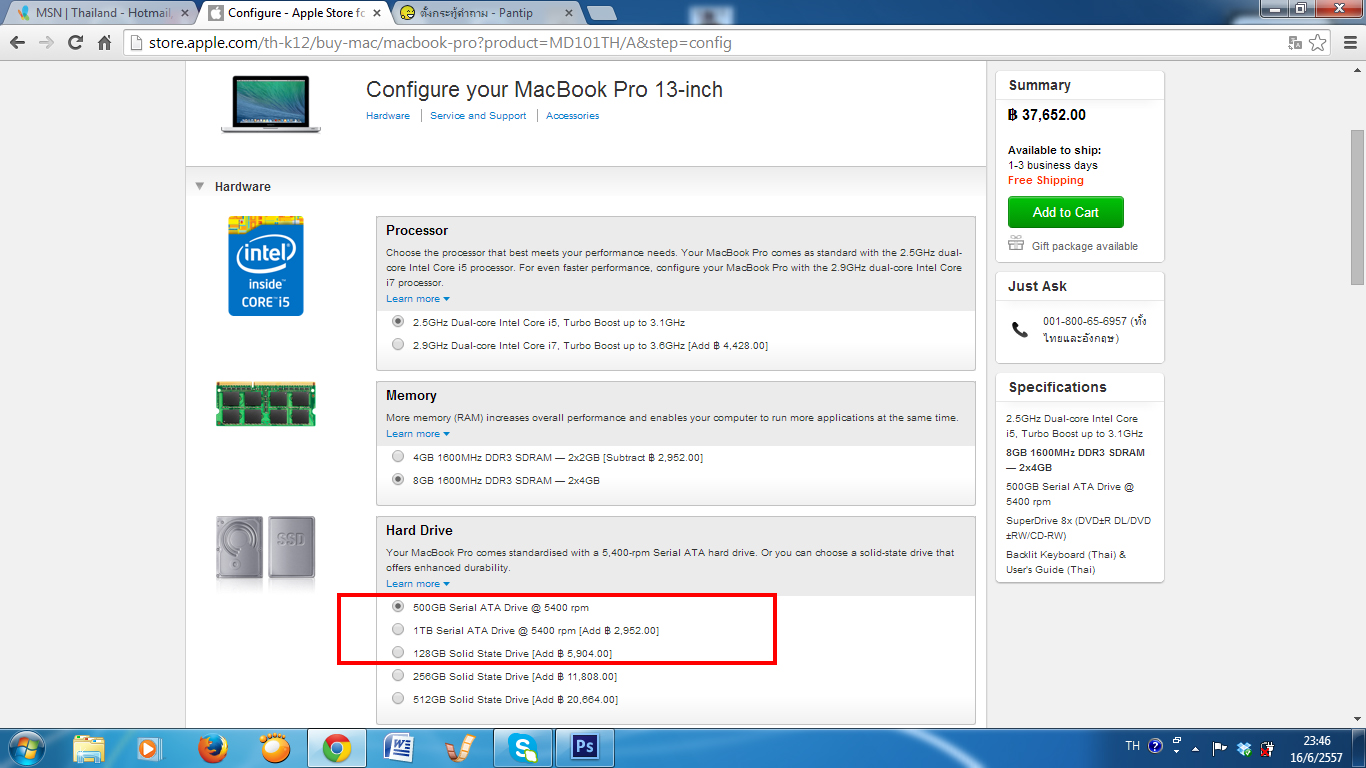Click the Dropbox tray icon
Viewport: 1366px width, 768px height.
[1244, 748]
